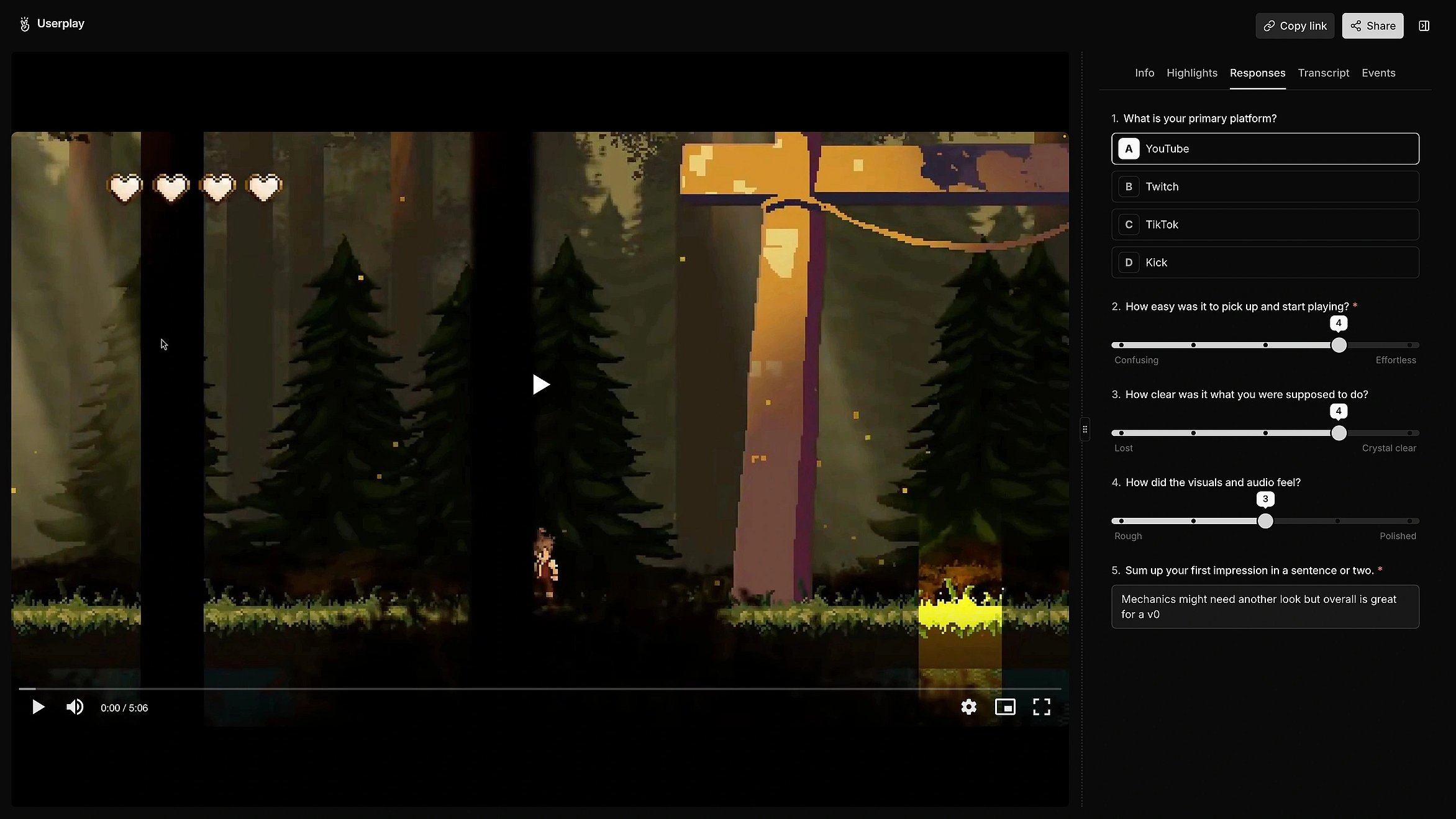Image resolution: width=1456 pixels, height=819 pixels.
Task: Click question 'What is your primary platform?'
Action: [x=1199, y=119]
